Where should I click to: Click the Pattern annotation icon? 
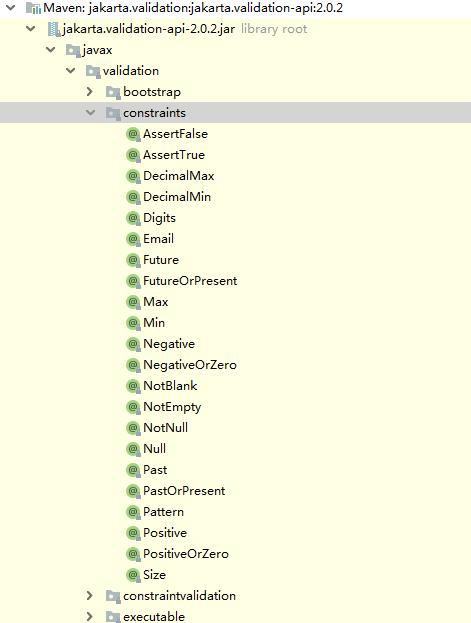point(134,512)
